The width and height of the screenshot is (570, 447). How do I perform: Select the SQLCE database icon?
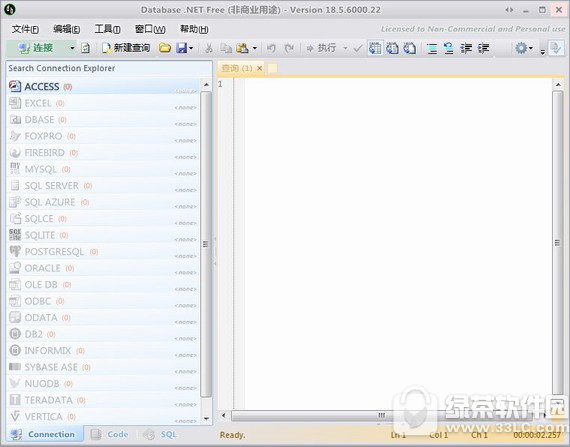(x=15, y=218)
